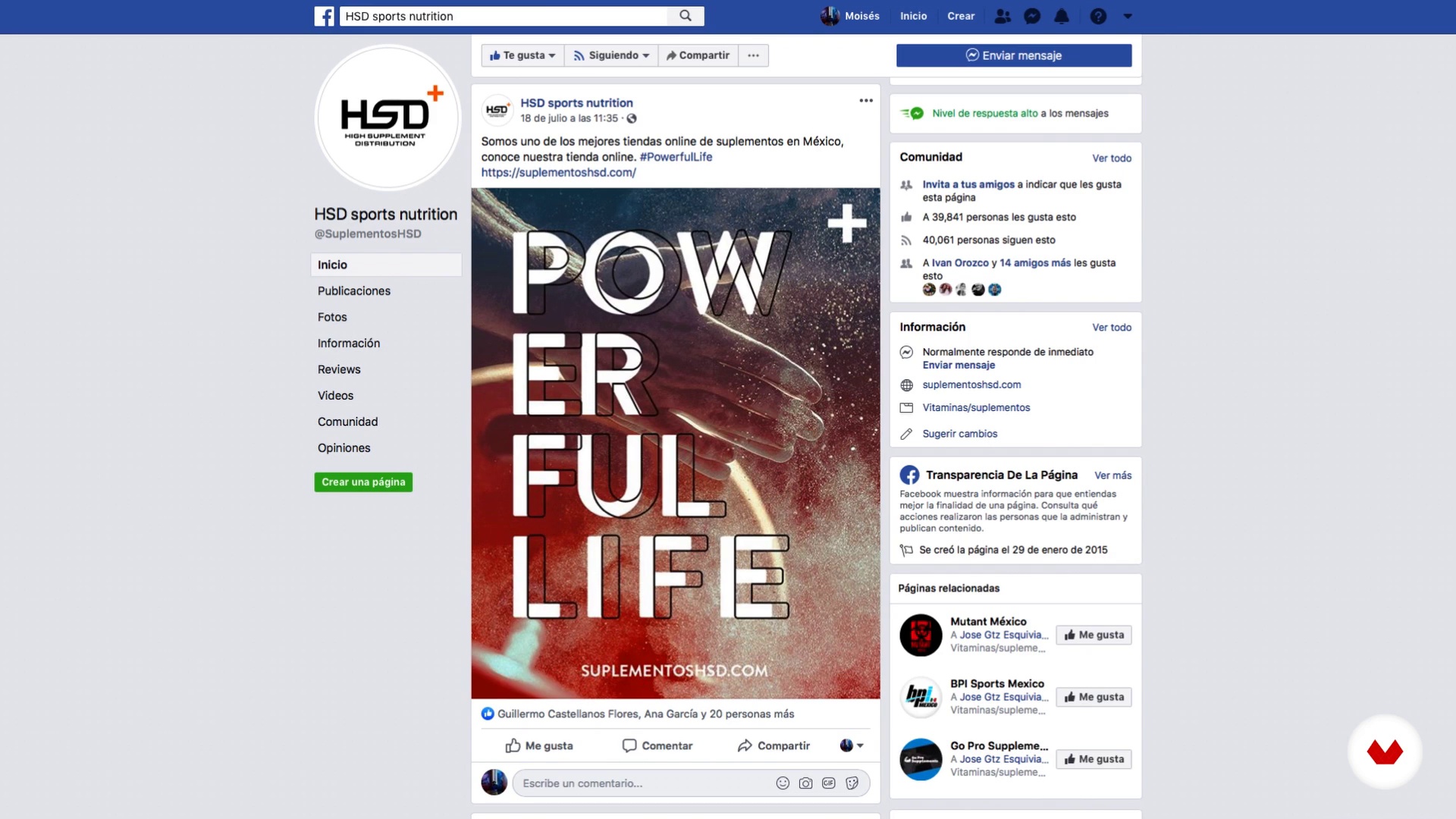
Task: Click Vitaminas/suplementos category link
Action: click(976, 407)
